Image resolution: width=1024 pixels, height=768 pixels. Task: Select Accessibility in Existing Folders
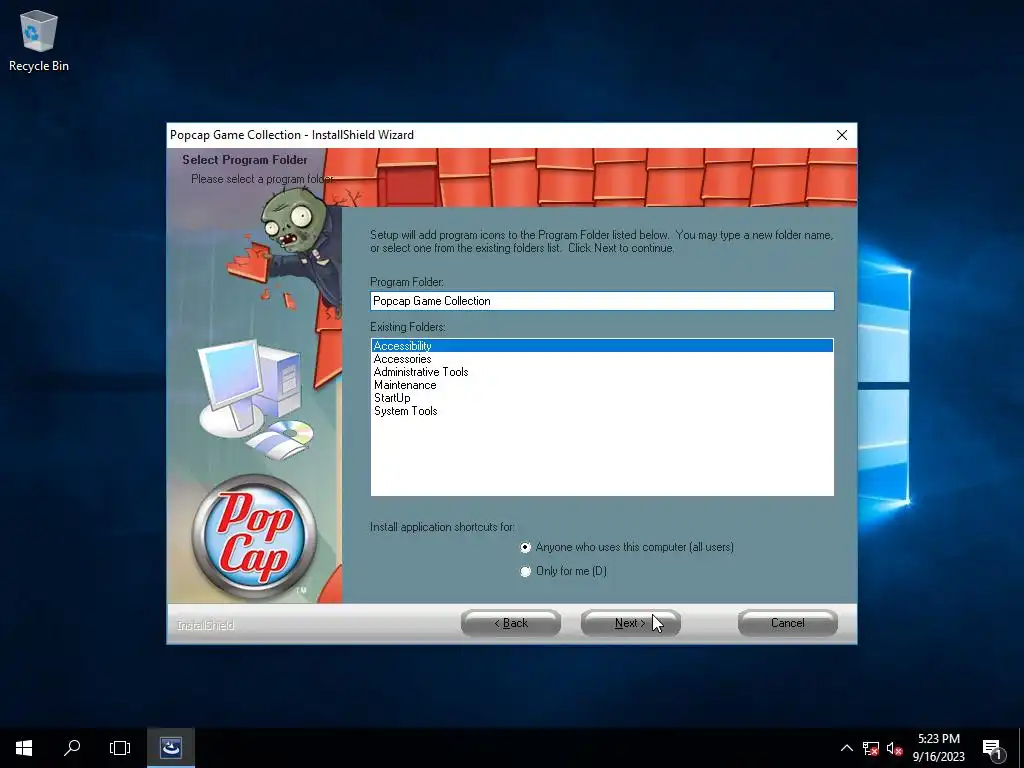(x=602, y=345)
